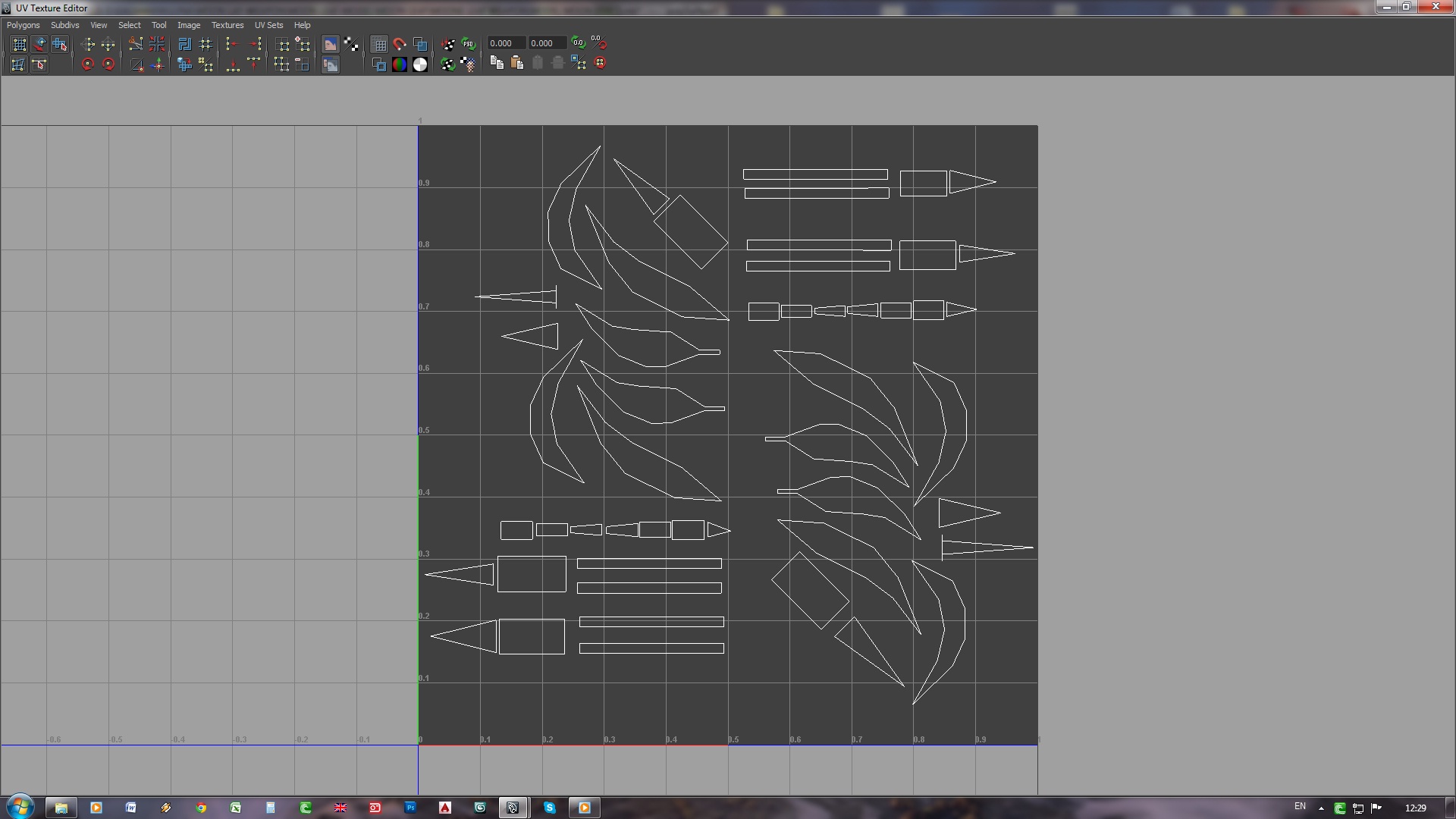Image resolution: width=1456 pixels, height=819 pixels.
Task: Toggle View Grid display
Action: tap(378, 44)
